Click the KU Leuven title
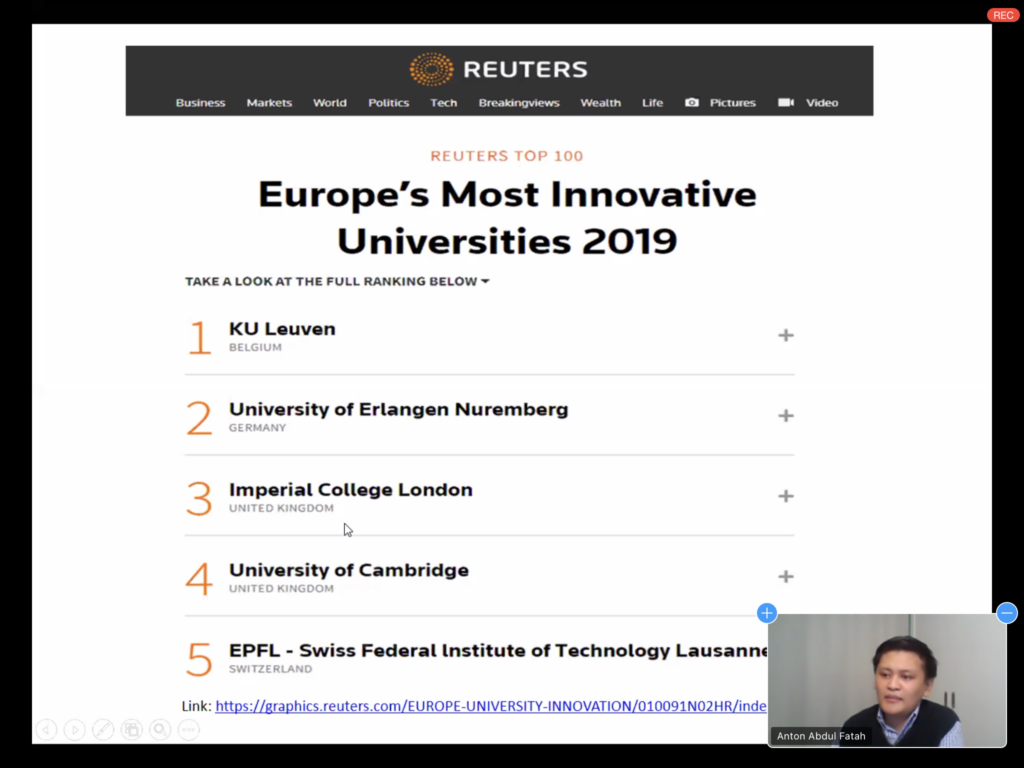Viewport: 1024px width, 768px height. (x=282, y=328)
